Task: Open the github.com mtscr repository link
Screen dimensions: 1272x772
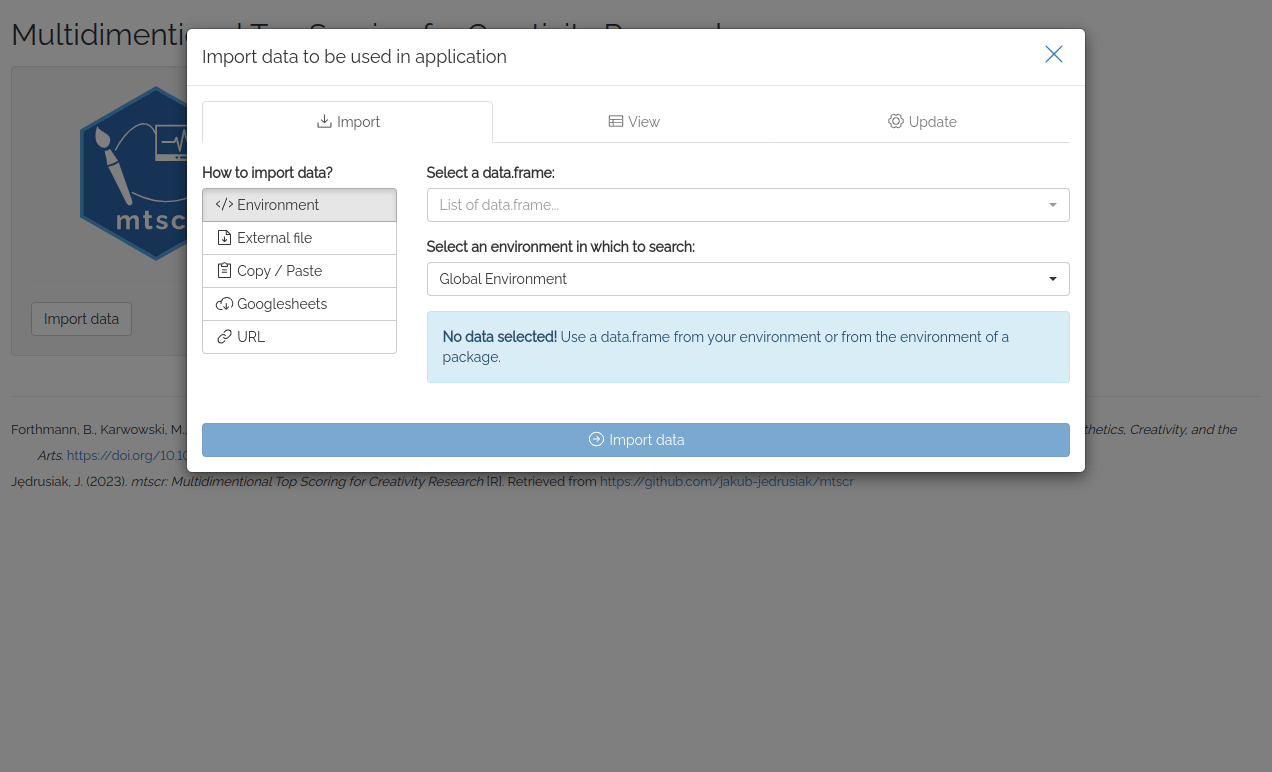Action: pyautogui.click(x=726, y=481)
